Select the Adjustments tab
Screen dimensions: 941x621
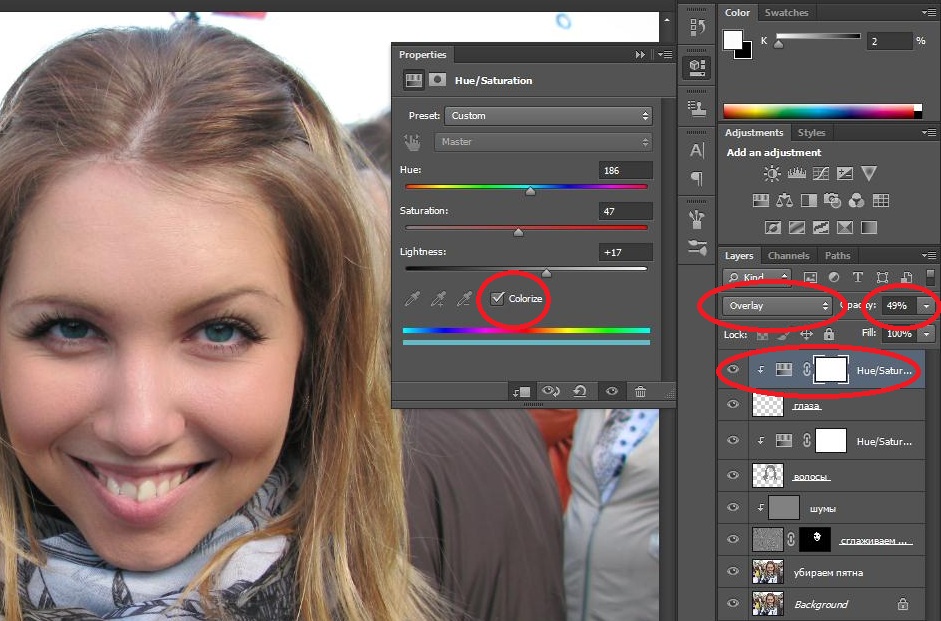tap(754, 133)
